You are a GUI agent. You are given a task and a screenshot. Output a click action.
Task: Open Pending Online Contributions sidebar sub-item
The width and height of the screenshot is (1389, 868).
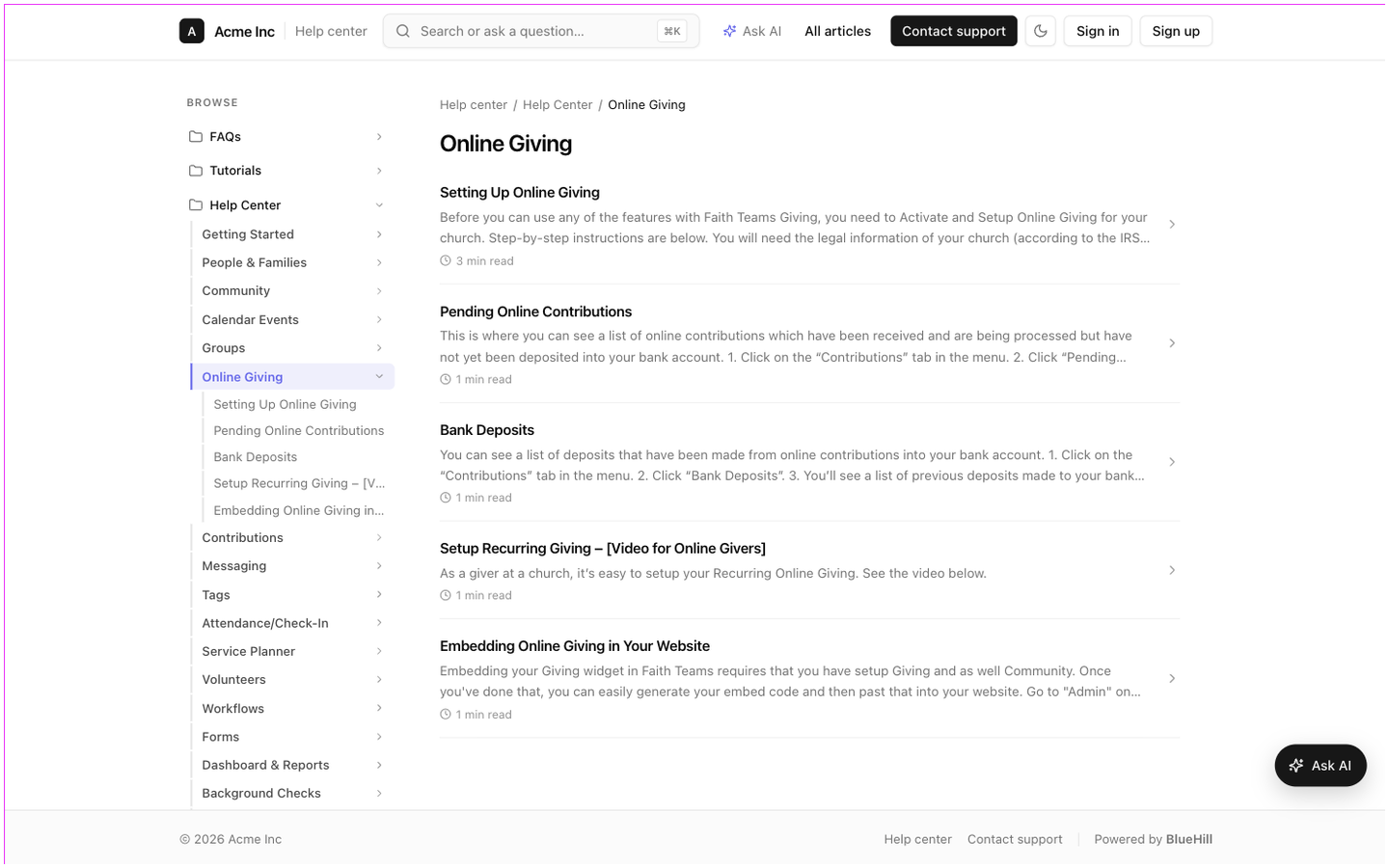point(299,431)
